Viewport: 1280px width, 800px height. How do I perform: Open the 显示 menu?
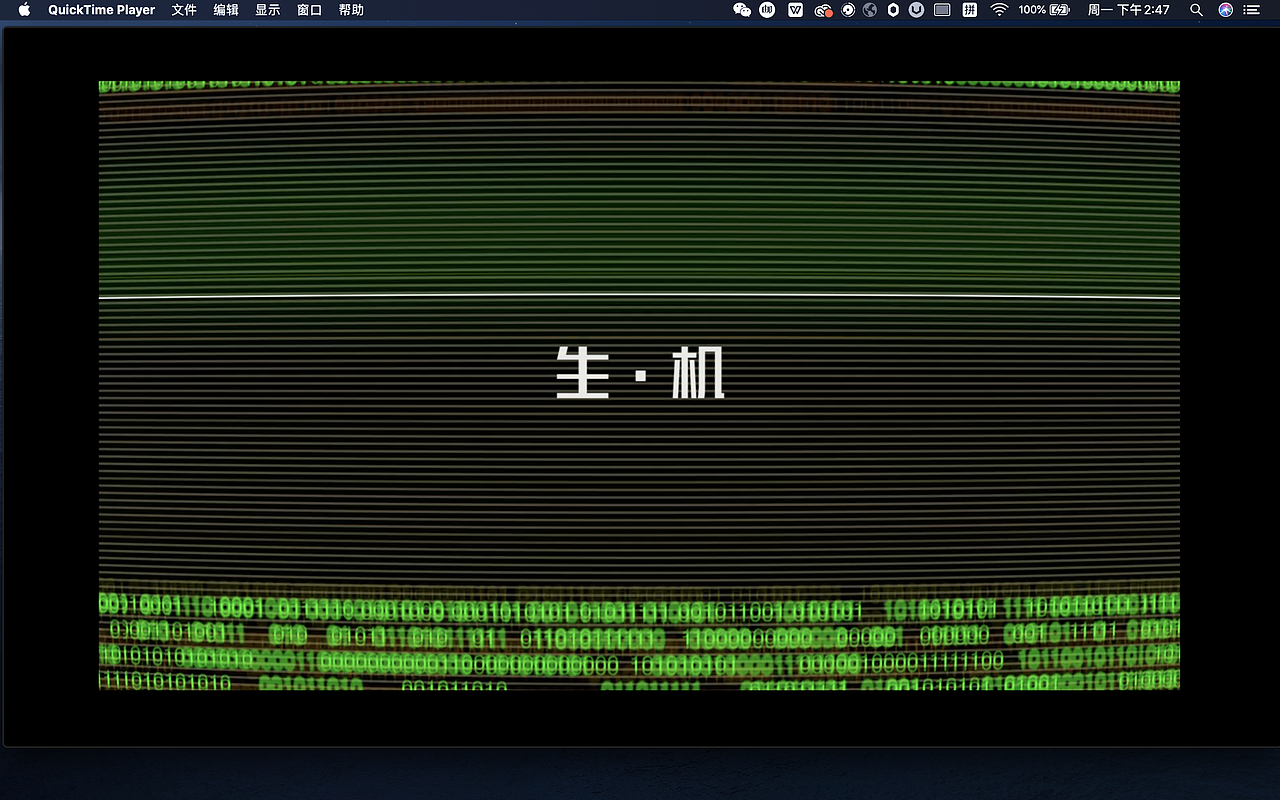tap(267, 10)
